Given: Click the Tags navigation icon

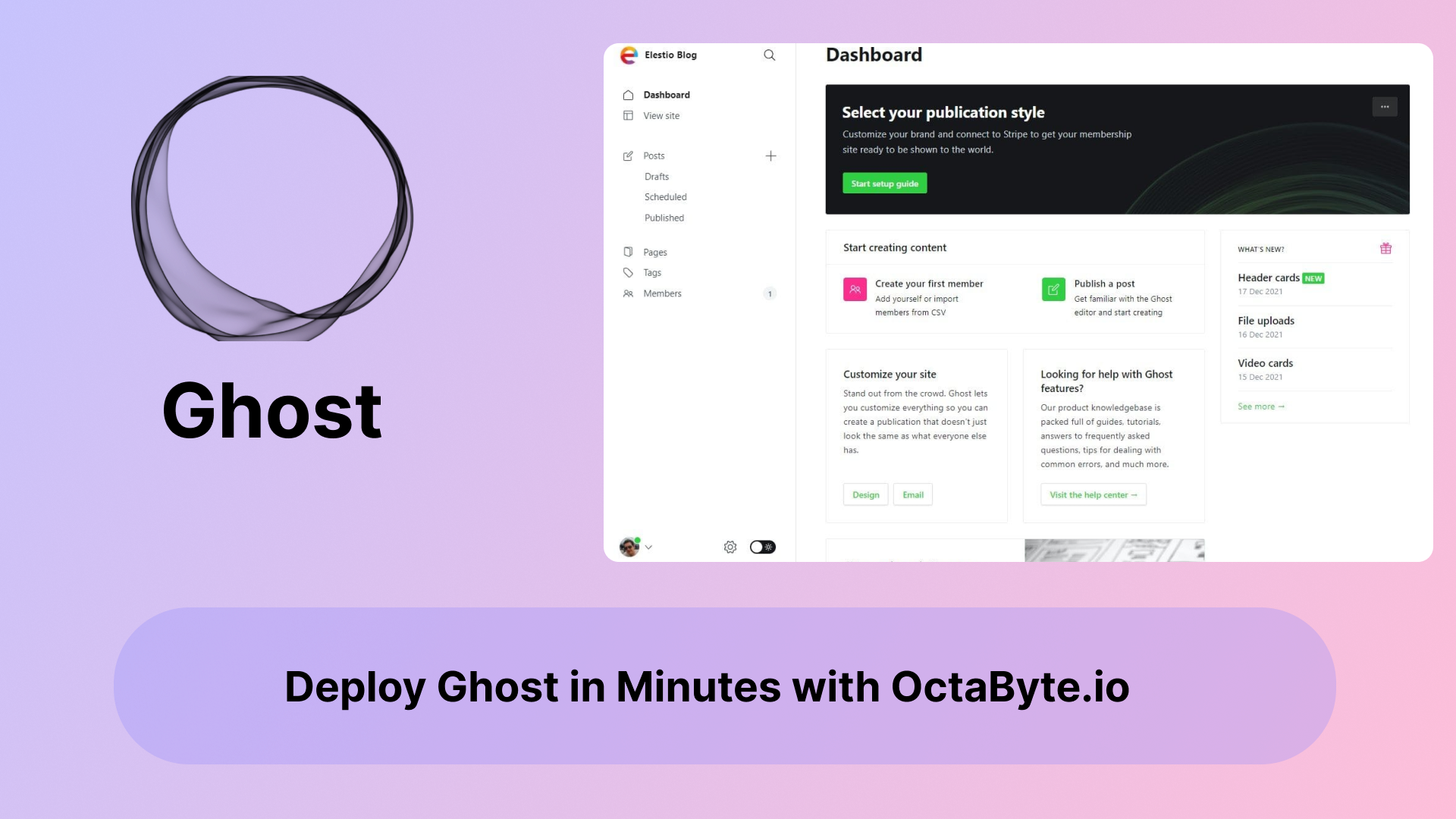Looking at the screenshot, I should point(628,272).
